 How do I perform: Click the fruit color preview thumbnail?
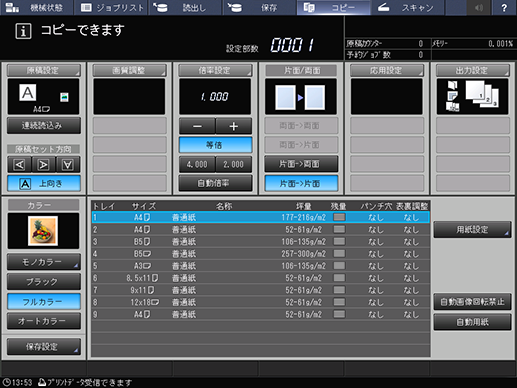tap(43, 231)
